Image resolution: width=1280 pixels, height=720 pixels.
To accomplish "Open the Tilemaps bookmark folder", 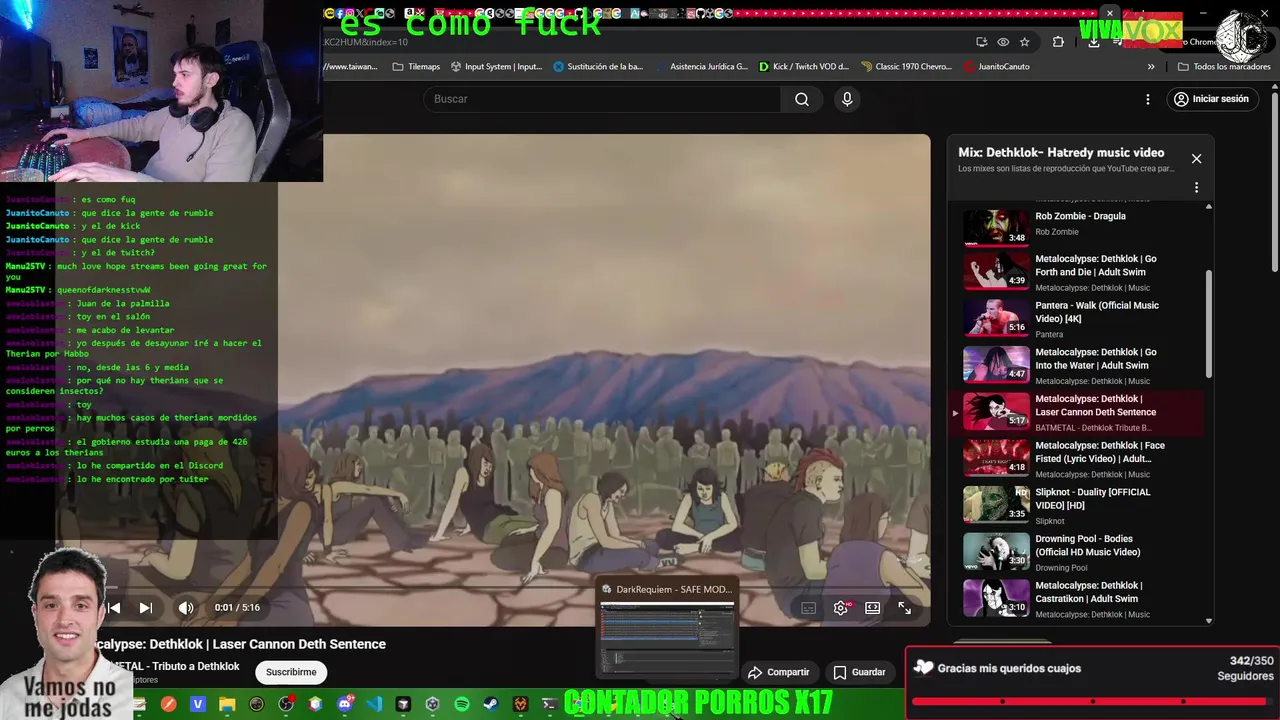I will tap(416, 67).
